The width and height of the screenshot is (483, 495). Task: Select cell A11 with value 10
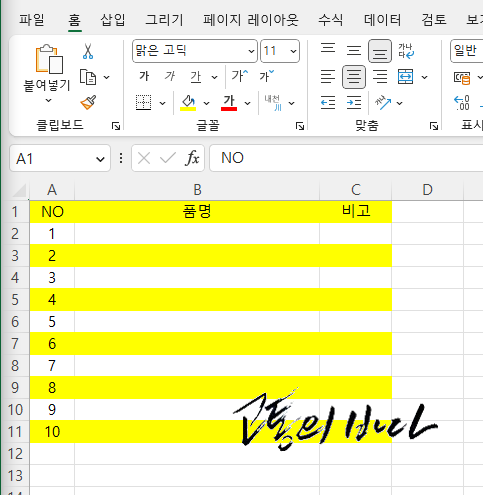coord(52,432)
